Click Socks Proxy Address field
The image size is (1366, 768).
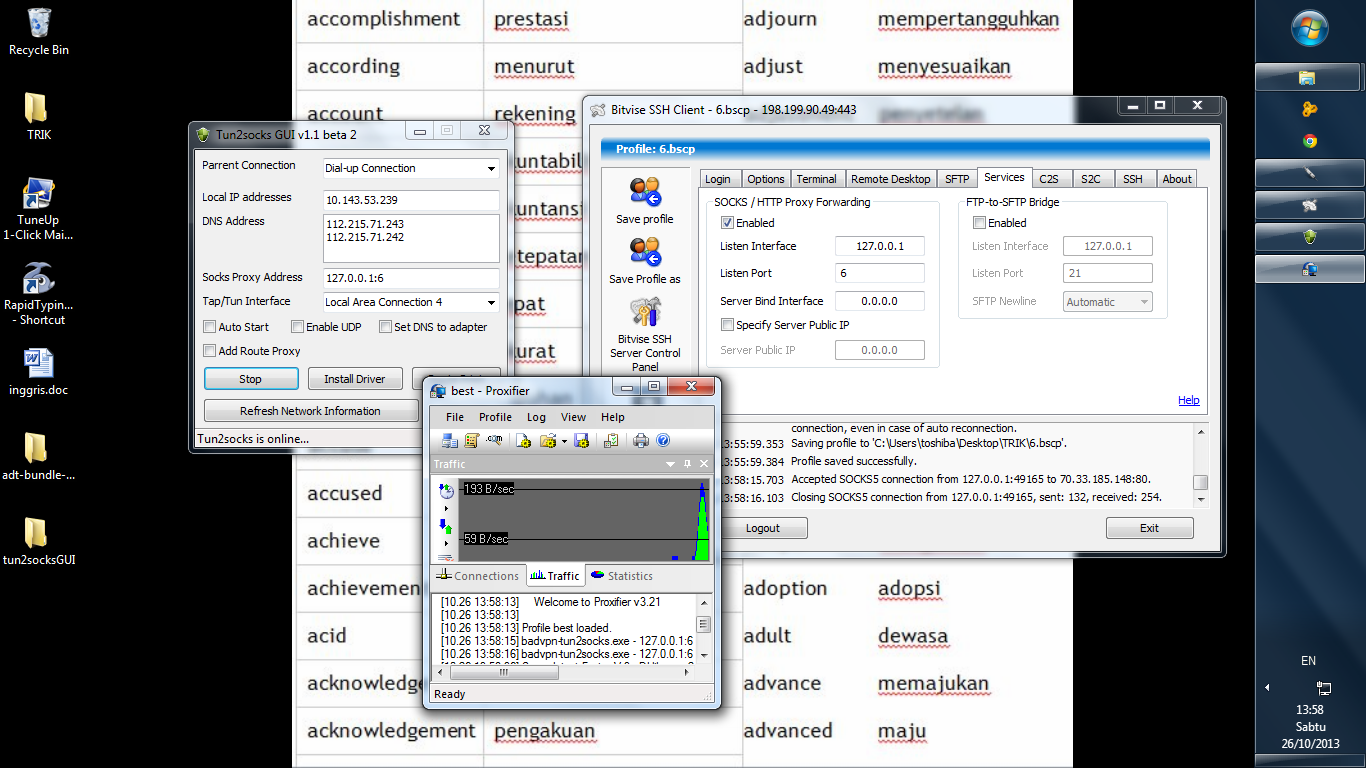(411, 278)
